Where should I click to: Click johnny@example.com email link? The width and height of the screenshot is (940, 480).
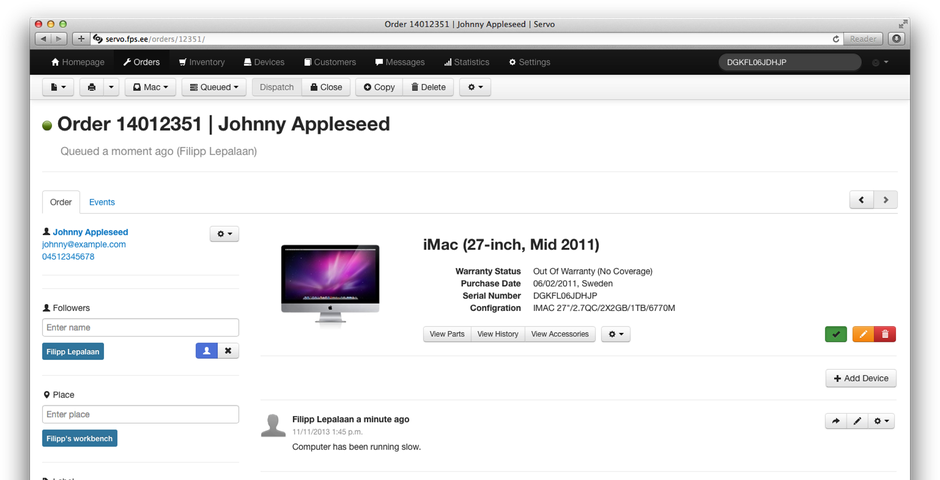click(84, 244)
